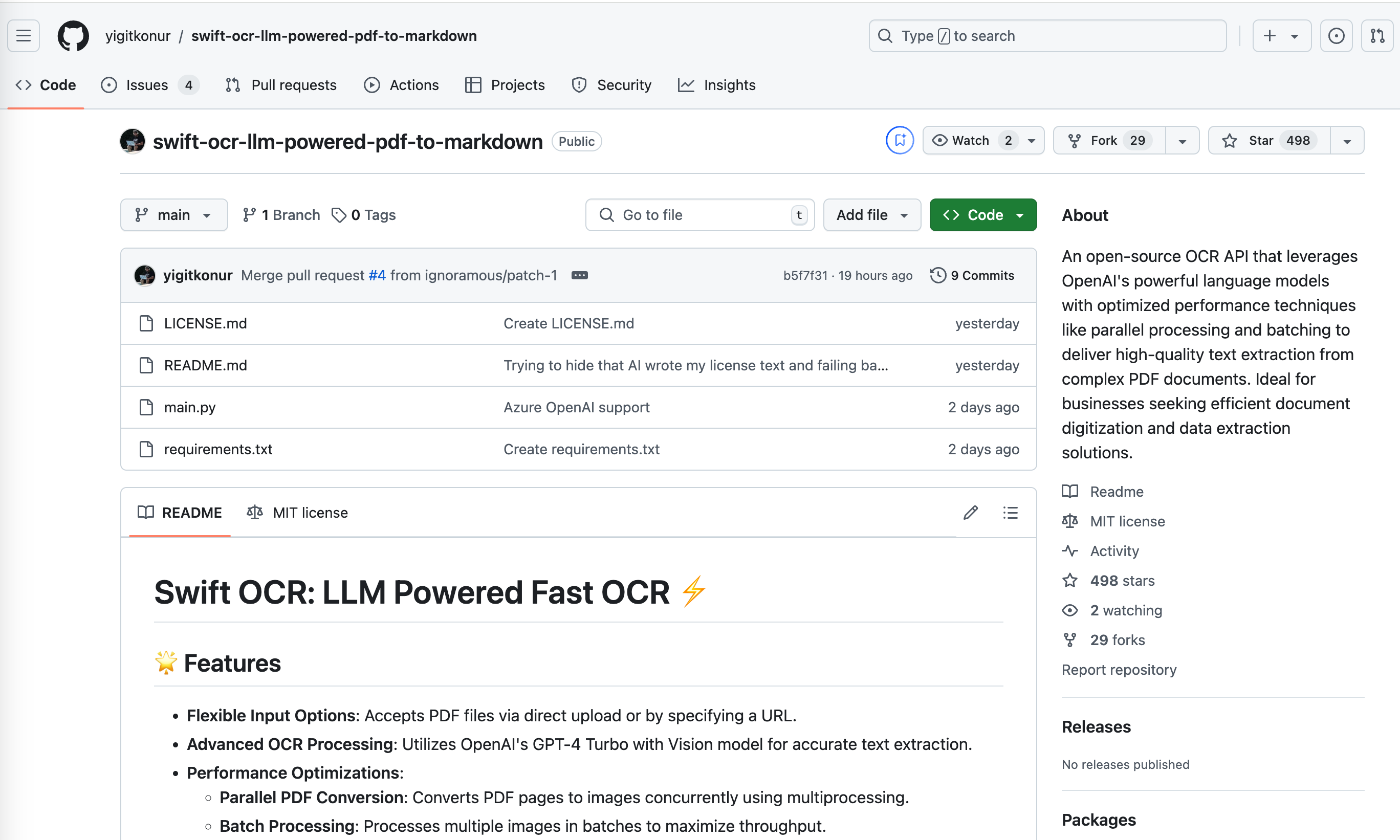Click the Go to file search field

tap(699, 214)
